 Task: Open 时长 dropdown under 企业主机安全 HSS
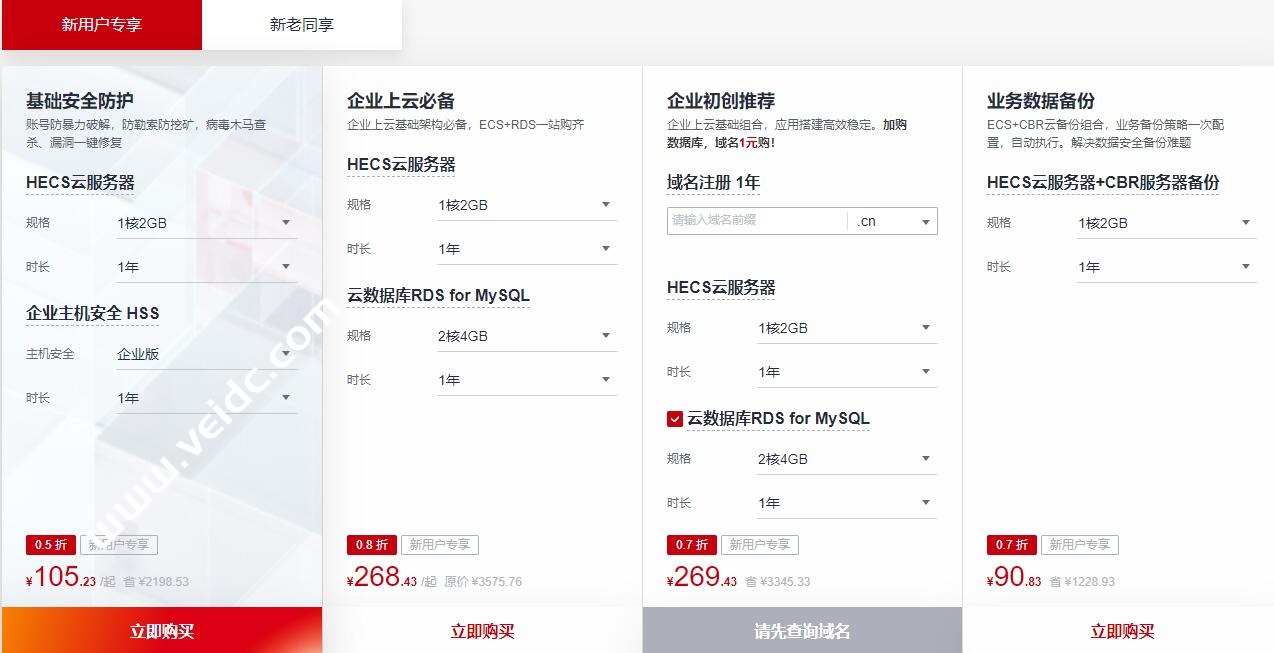(207, 398)
